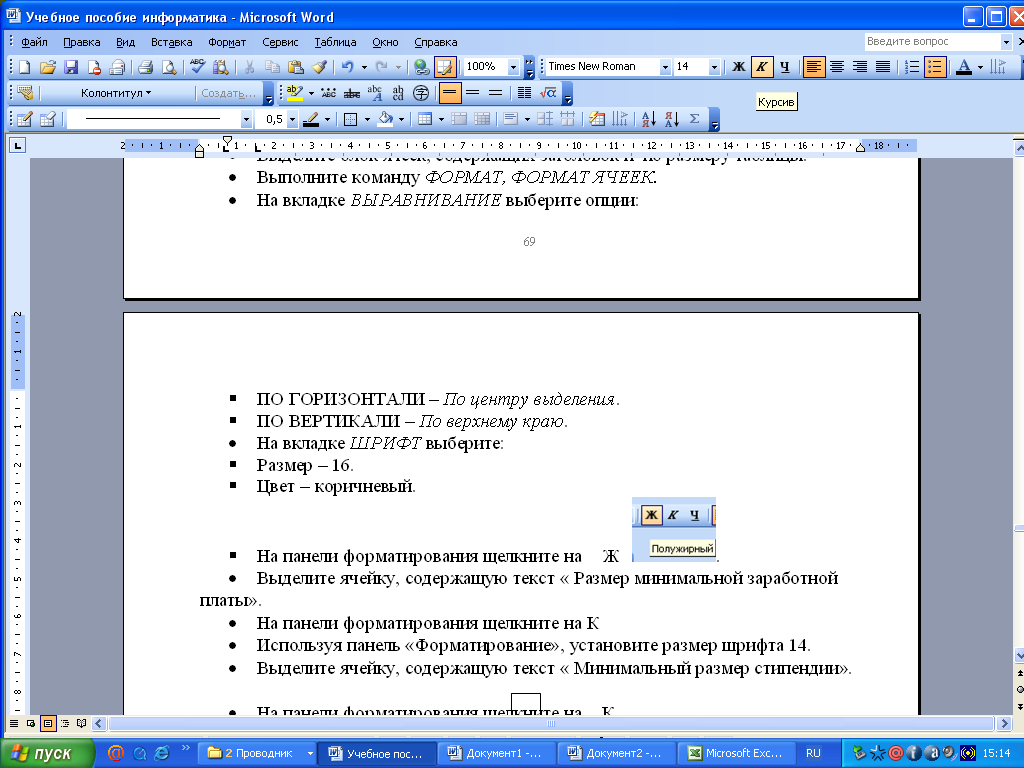Apply the shading fill bucket color

click(x=386, y=119)
